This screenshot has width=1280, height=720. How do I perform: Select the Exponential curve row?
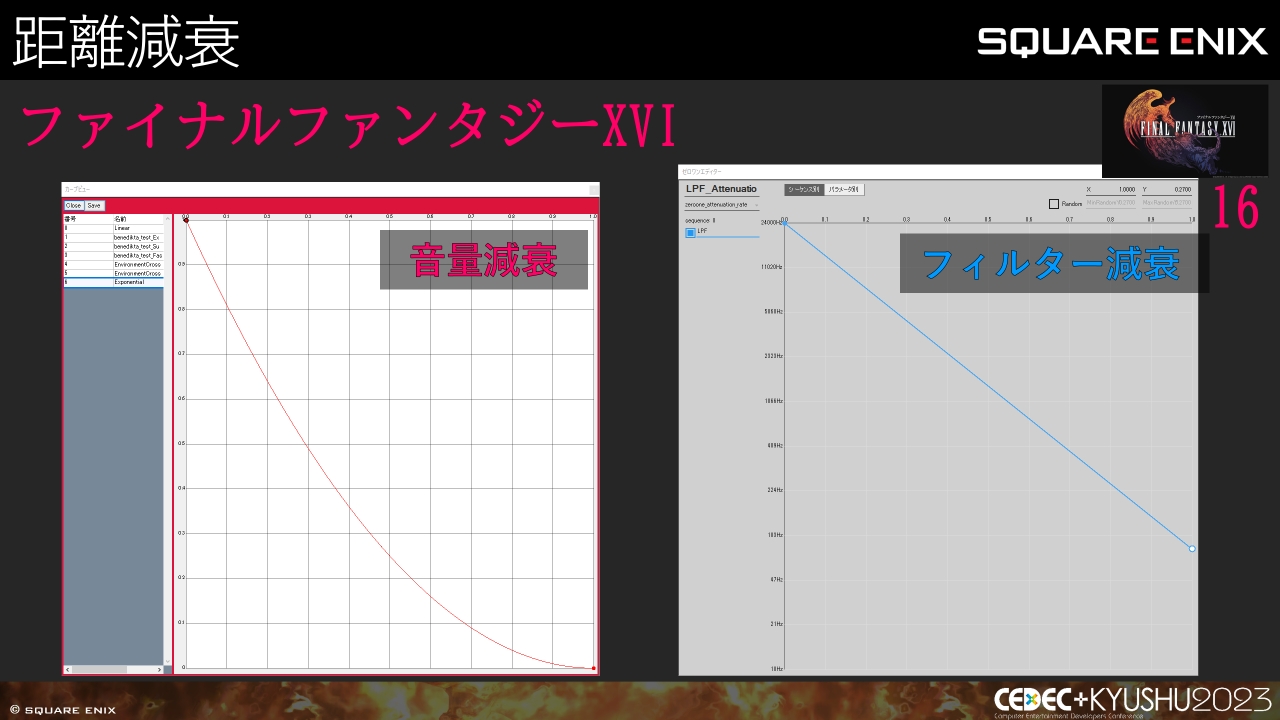point(113,283)
